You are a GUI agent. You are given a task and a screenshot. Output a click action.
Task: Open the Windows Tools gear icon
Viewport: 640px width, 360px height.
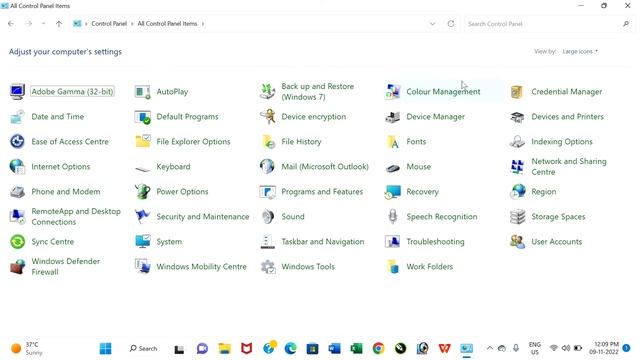coord(268,267)
